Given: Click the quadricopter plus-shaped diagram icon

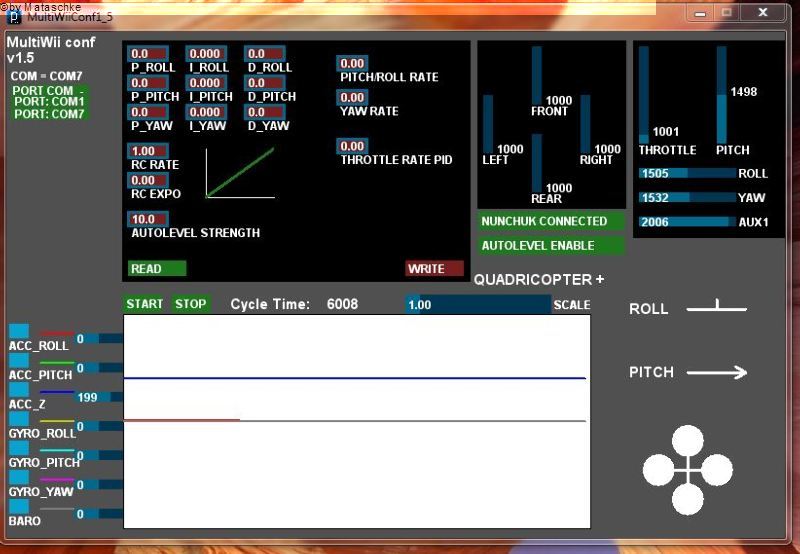Looking at the screenshot, I should [x=687, y=470].
